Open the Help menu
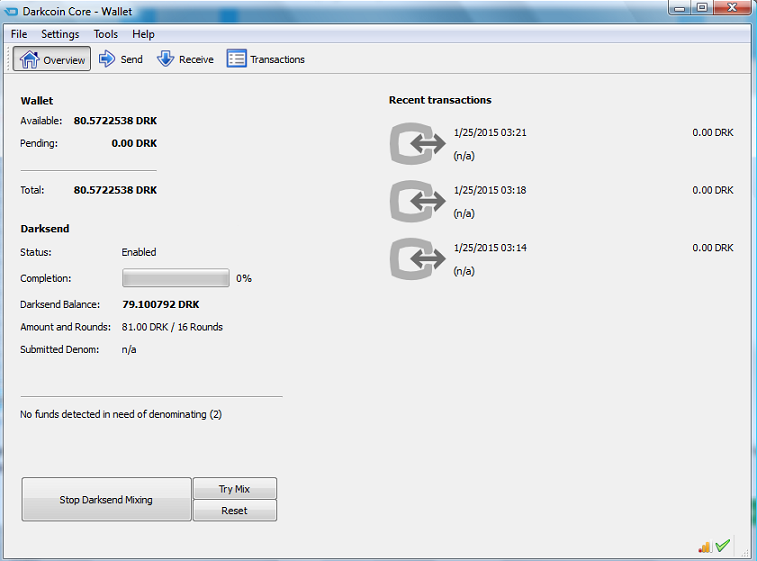 [x=143, y=34]
